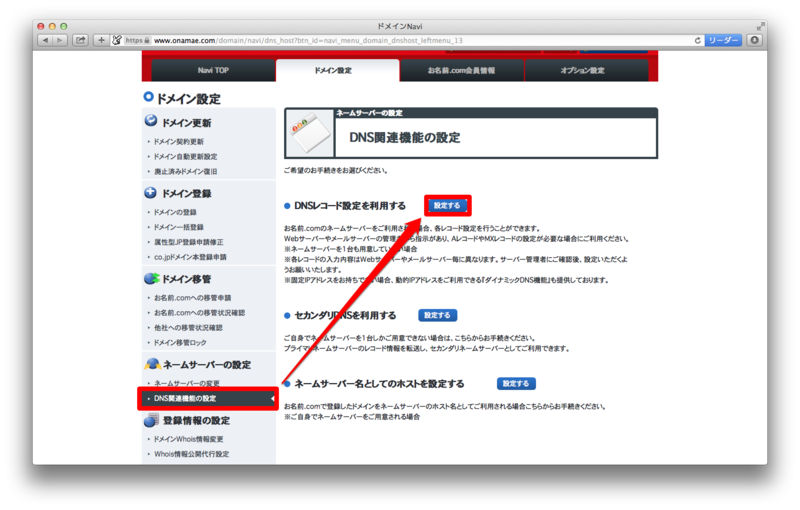The height and width of the screenshot is (510, 800).
Task: Open the downloads icon at the toolbar end
Action: click(x=754, y=40)
